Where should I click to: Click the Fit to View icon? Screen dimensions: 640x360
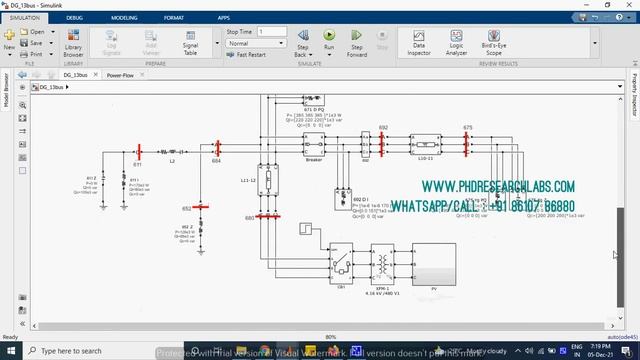click(x=22, y=118)
